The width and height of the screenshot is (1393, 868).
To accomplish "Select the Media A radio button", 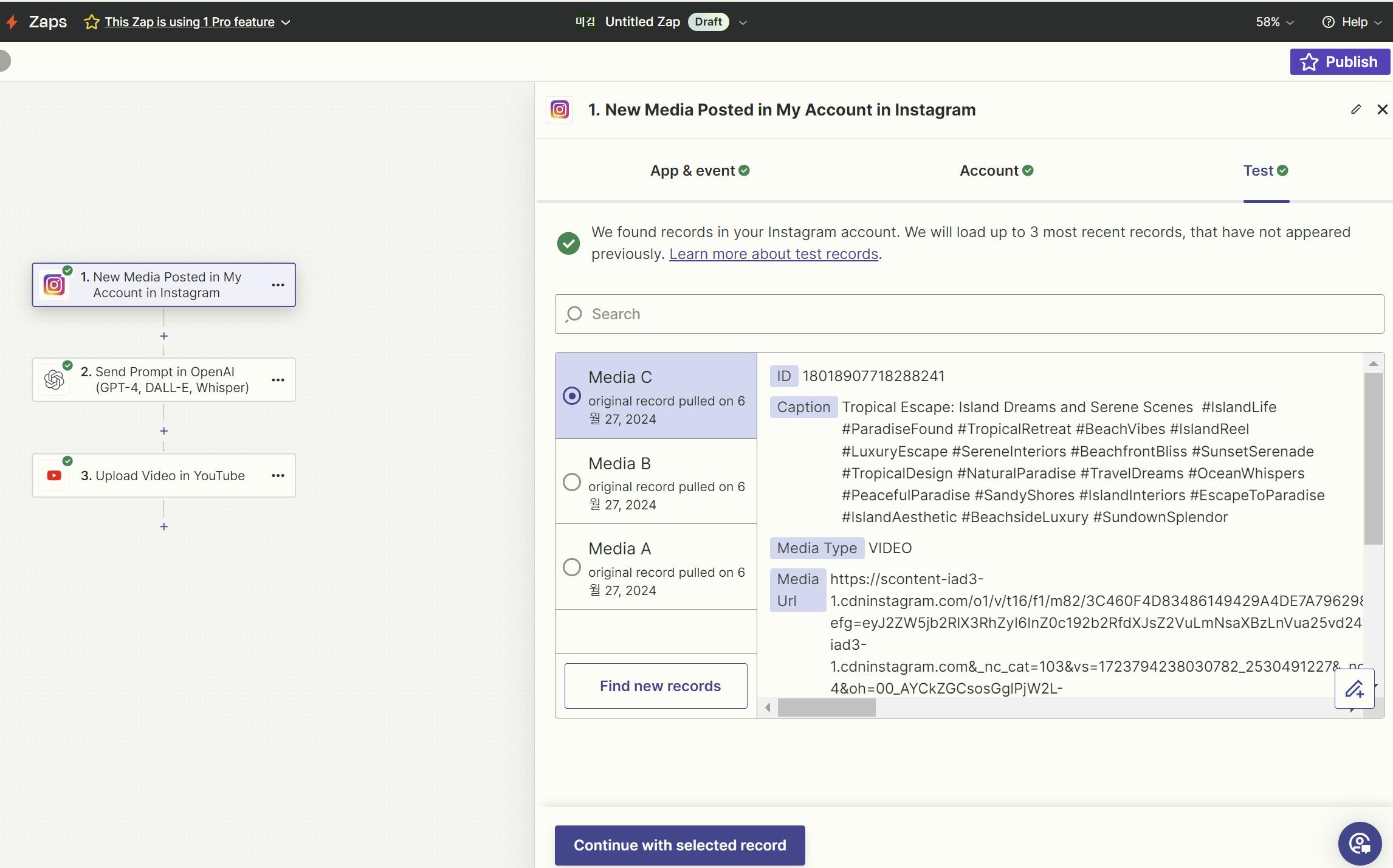I will pyautogui.click(x=572, y=567).
